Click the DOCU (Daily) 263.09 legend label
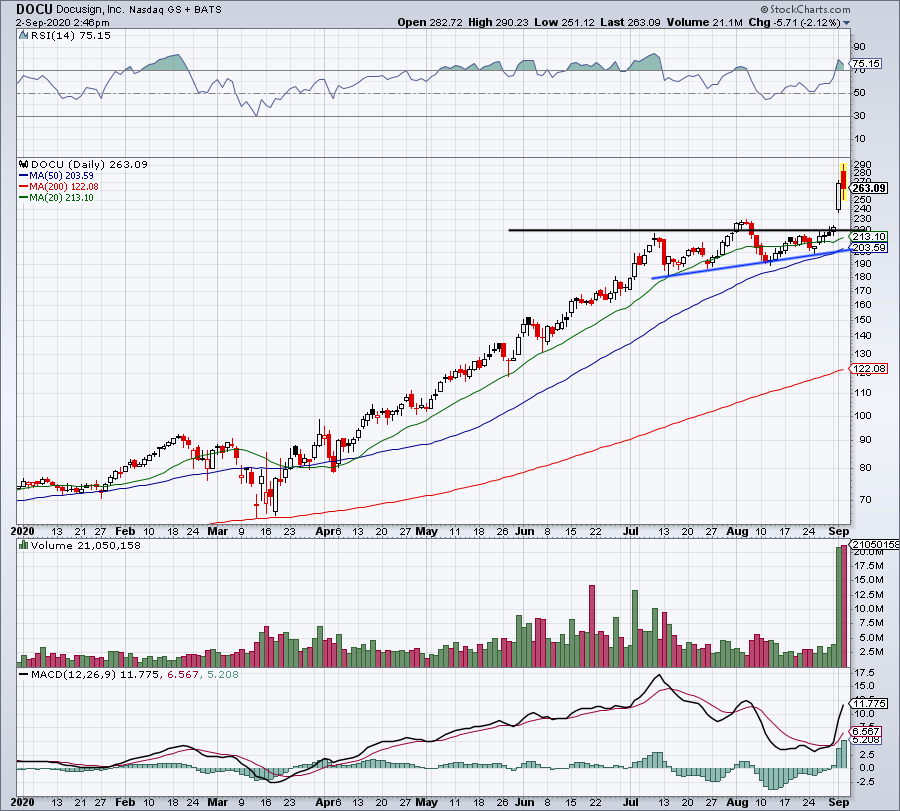The image size is (900, 811). pyautogui.click(x=89, y=164)
